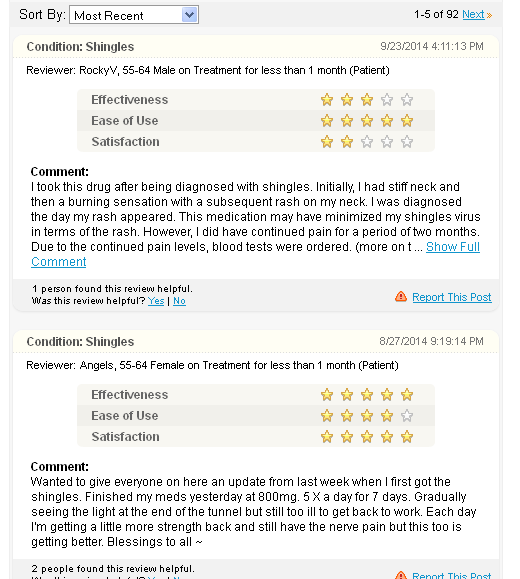Click fourth empty Effectiveness star in RockyV's review
This screenshot has height=579, width=520.
click(387, 100)
